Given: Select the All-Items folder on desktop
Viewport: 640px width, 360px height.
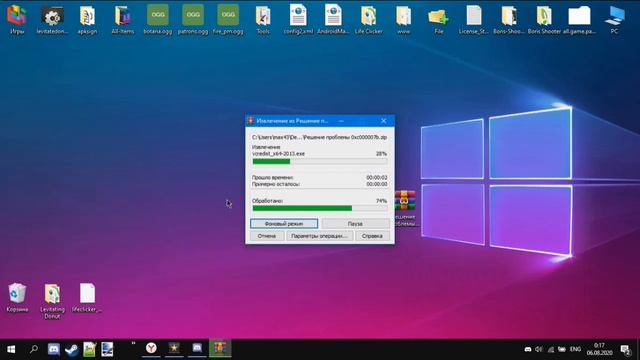Looking at the screenshot, I should point(122,19).
